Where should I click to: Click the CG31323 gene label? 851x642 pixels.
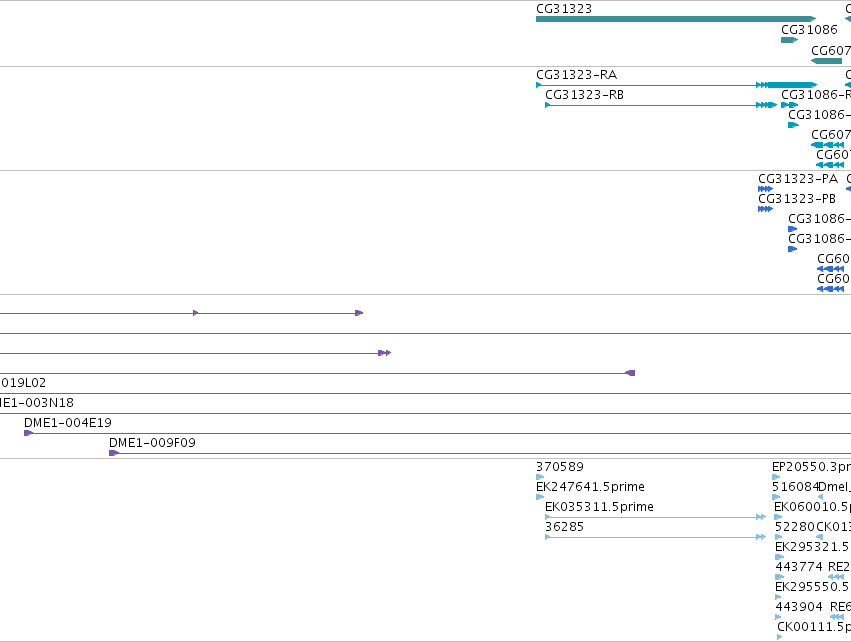[x=563, y=9]
